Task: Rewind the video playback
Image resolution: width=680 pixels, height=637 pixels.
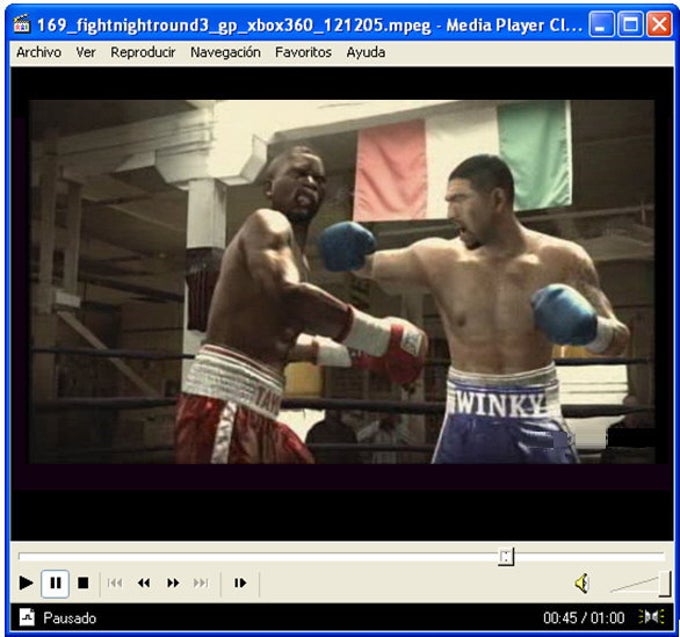Action: [144, 583]
